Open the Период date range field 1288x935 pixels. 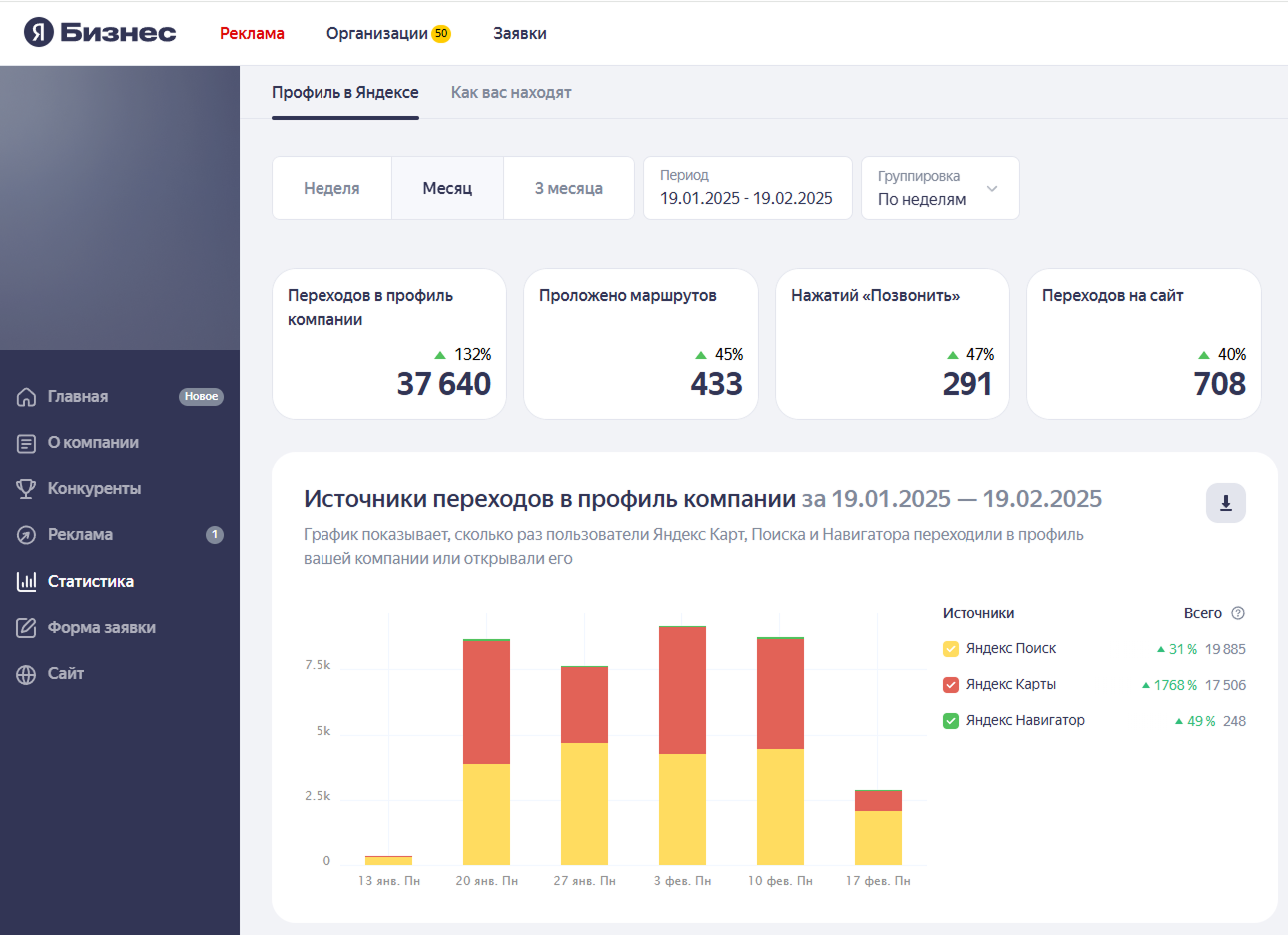748,188
